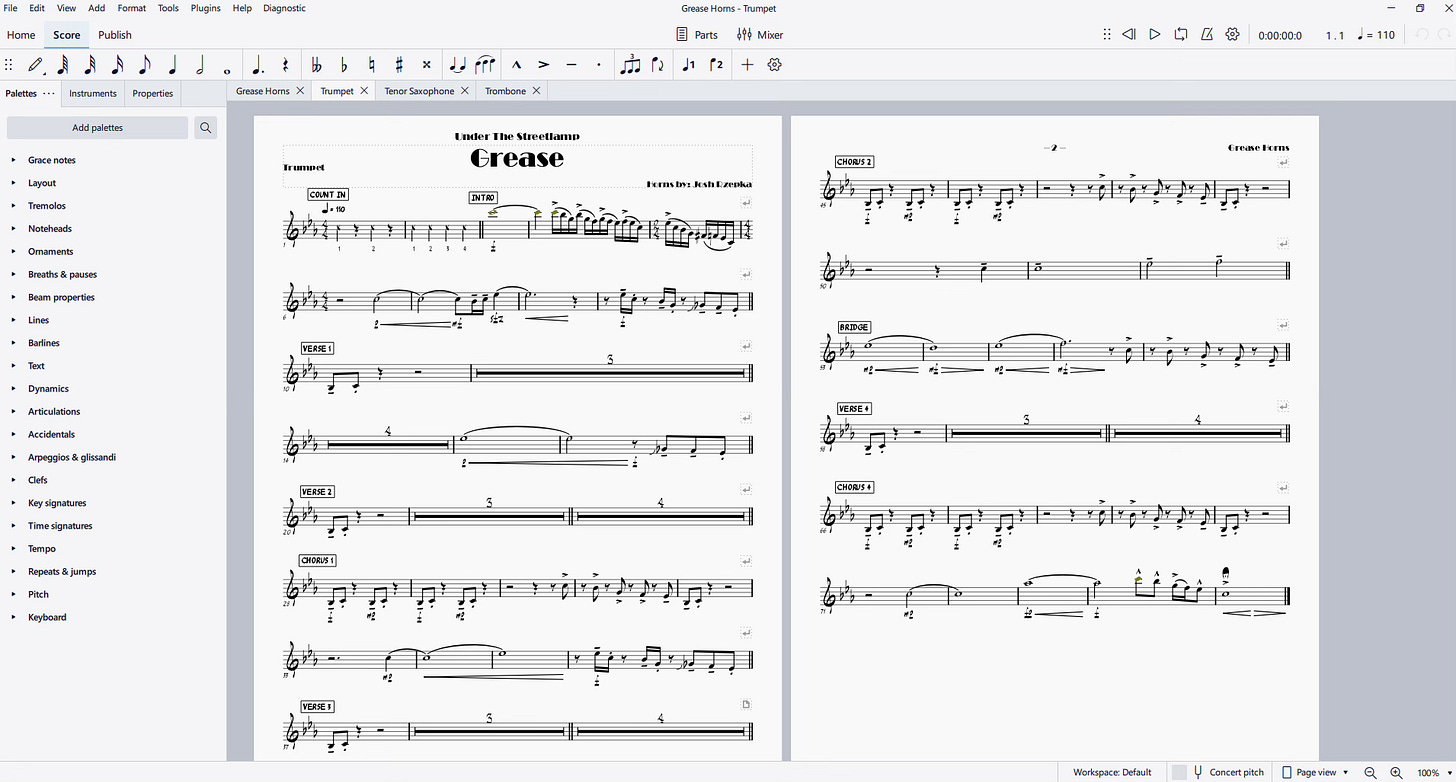
Task: Add marcato articulation
Action: [517, 65]
